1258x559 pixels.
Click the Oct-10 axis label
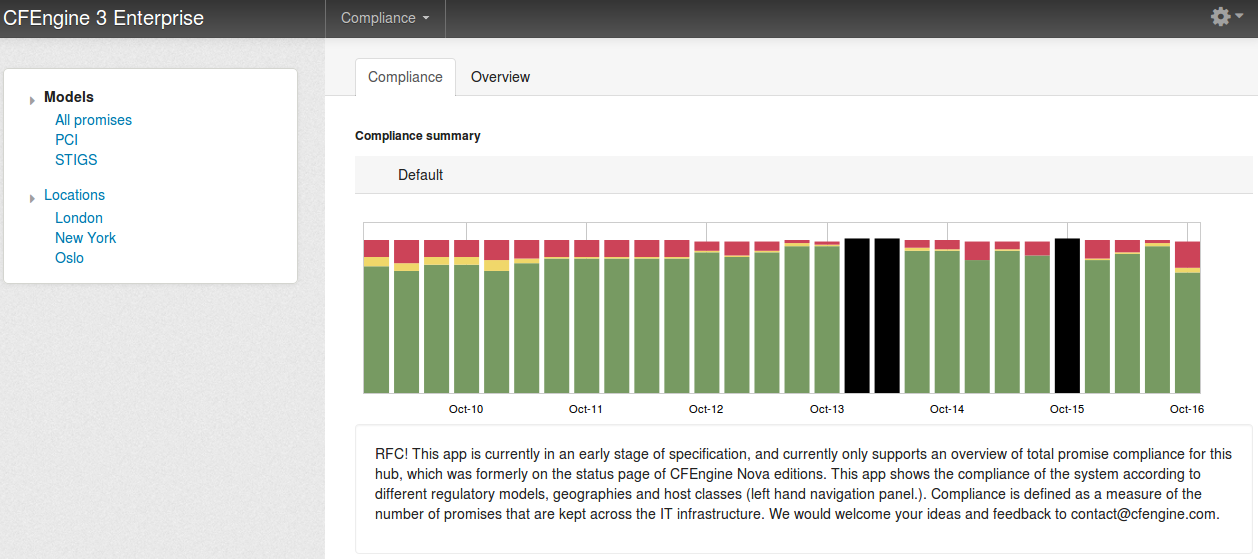(466, 409)
